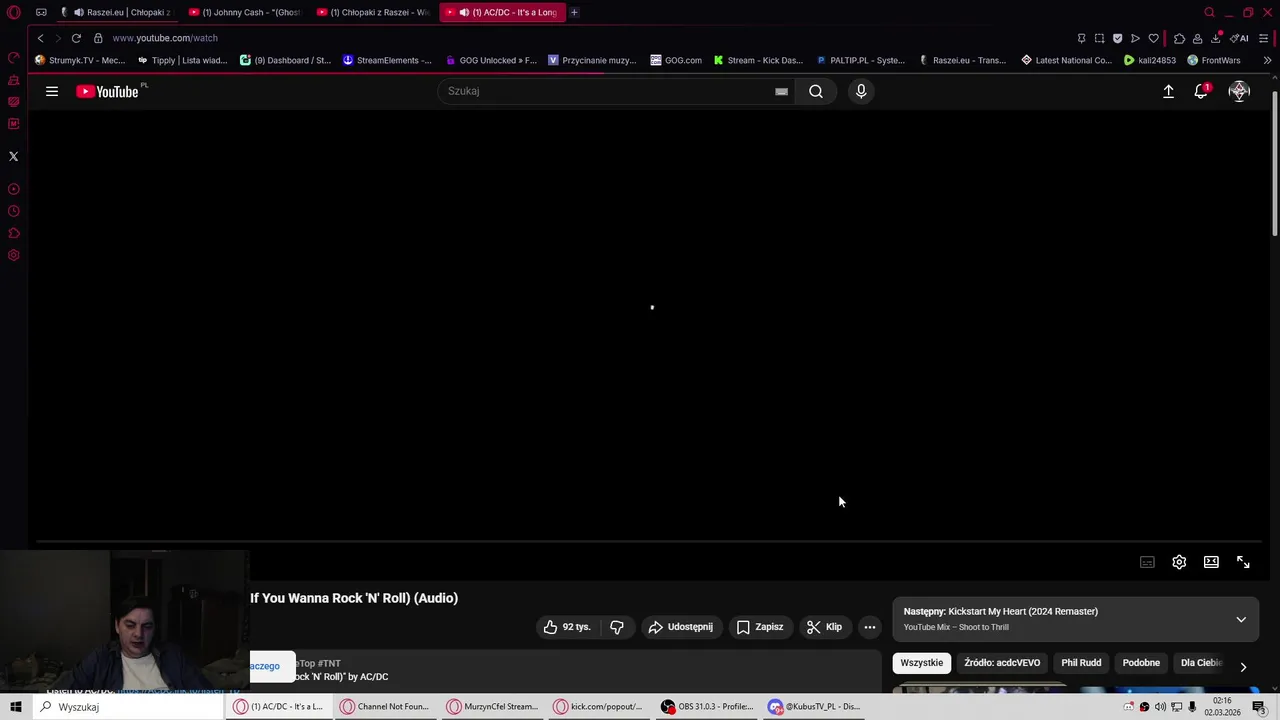The width and height of the screenshot is (1280, 720).
Task: Click the Windows taskbar Wyszukaj search box
Action: 128,707
